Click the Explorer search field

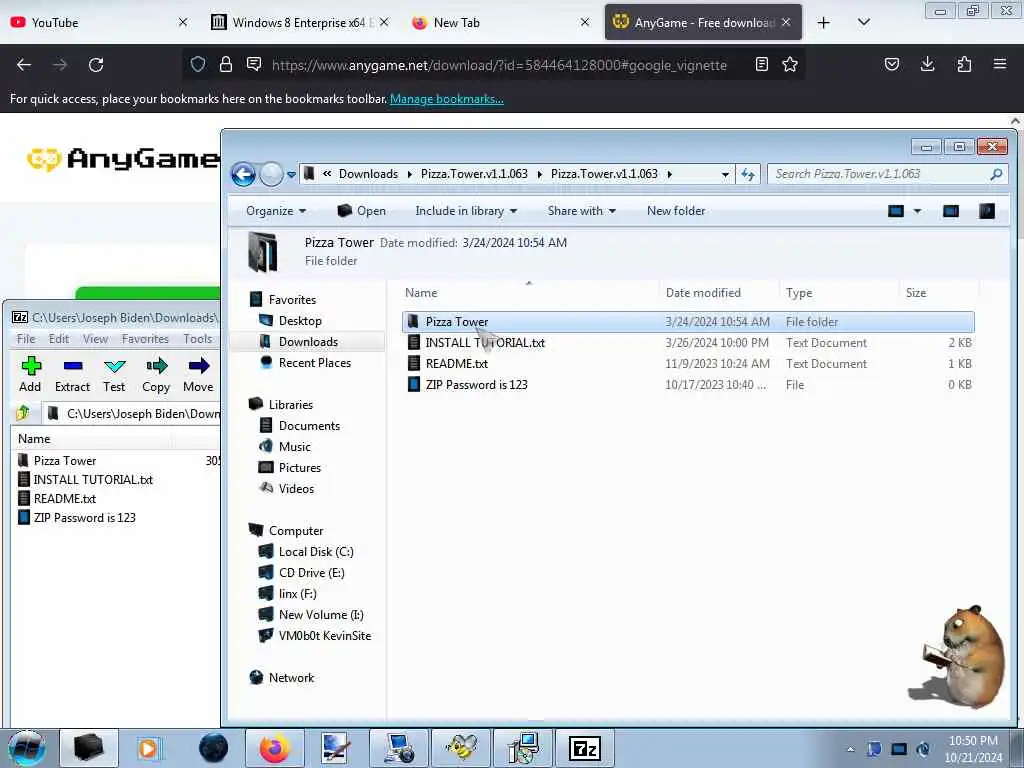(879, 174)
